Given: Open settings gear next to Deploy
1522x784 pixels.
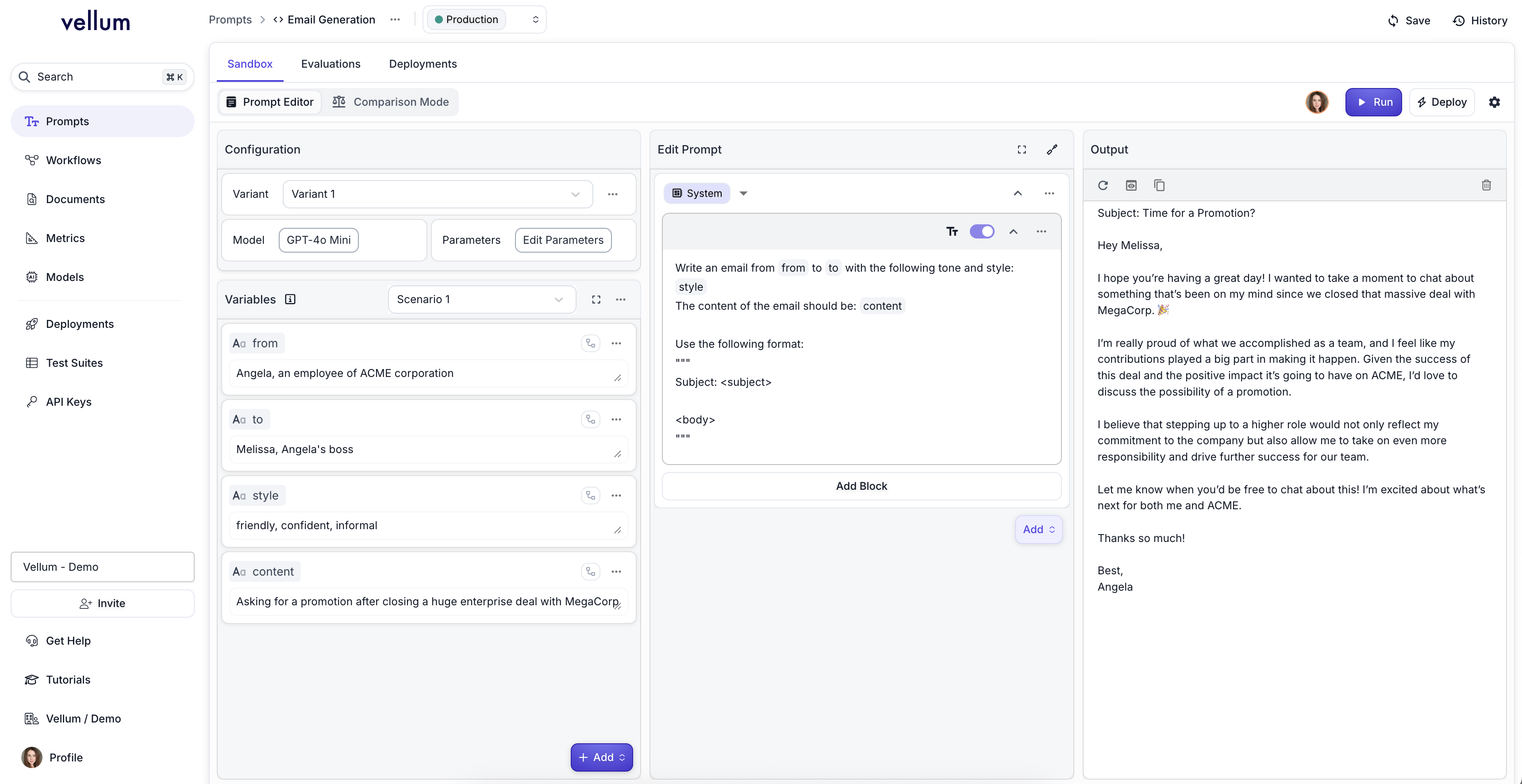Looking at the screenshot, I should [1494, 102].
